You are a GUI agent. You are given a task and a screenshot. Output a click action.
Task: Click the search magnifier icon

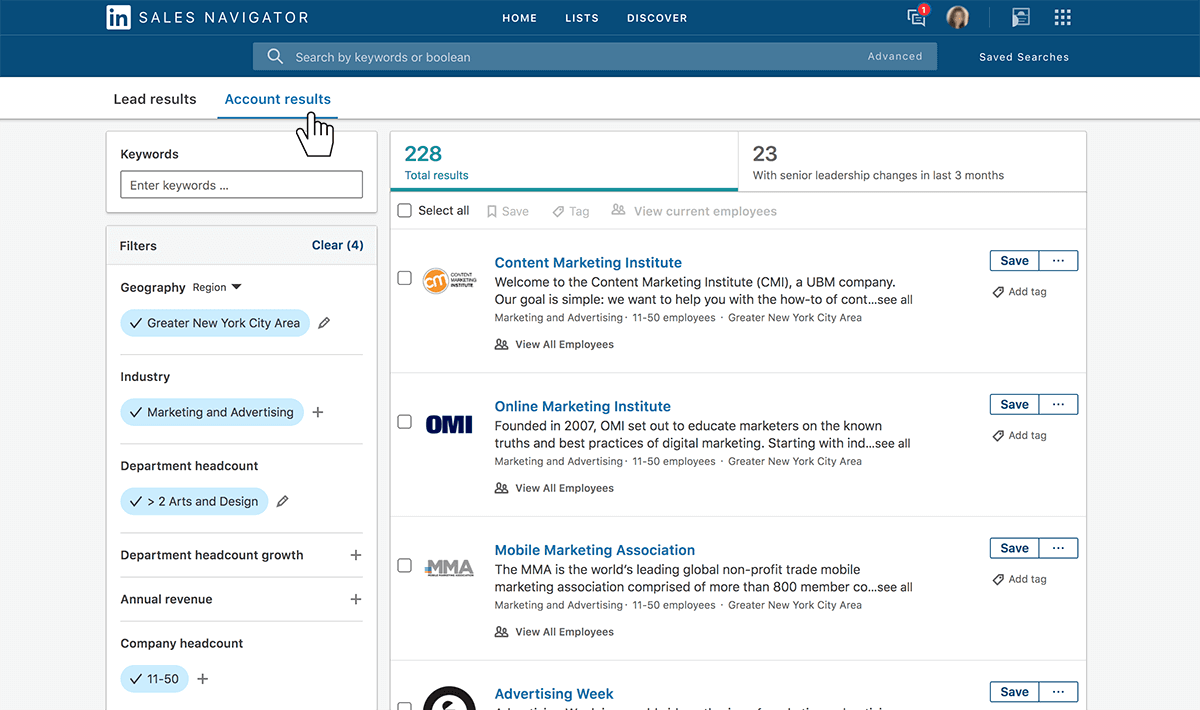(275, 57)
